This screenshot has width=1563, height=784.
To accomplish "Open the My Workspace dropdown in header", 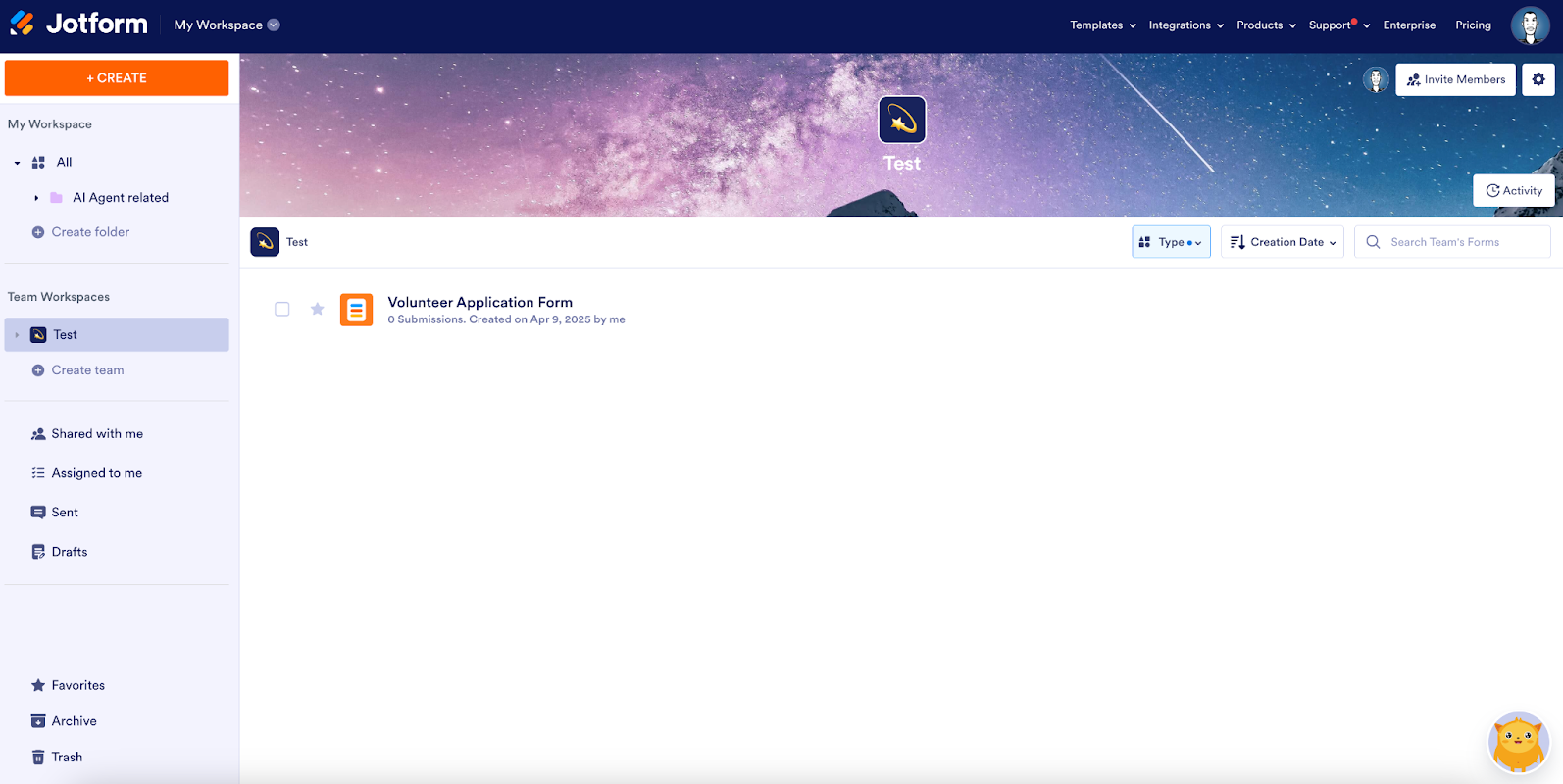I will (x=227, y=24).
